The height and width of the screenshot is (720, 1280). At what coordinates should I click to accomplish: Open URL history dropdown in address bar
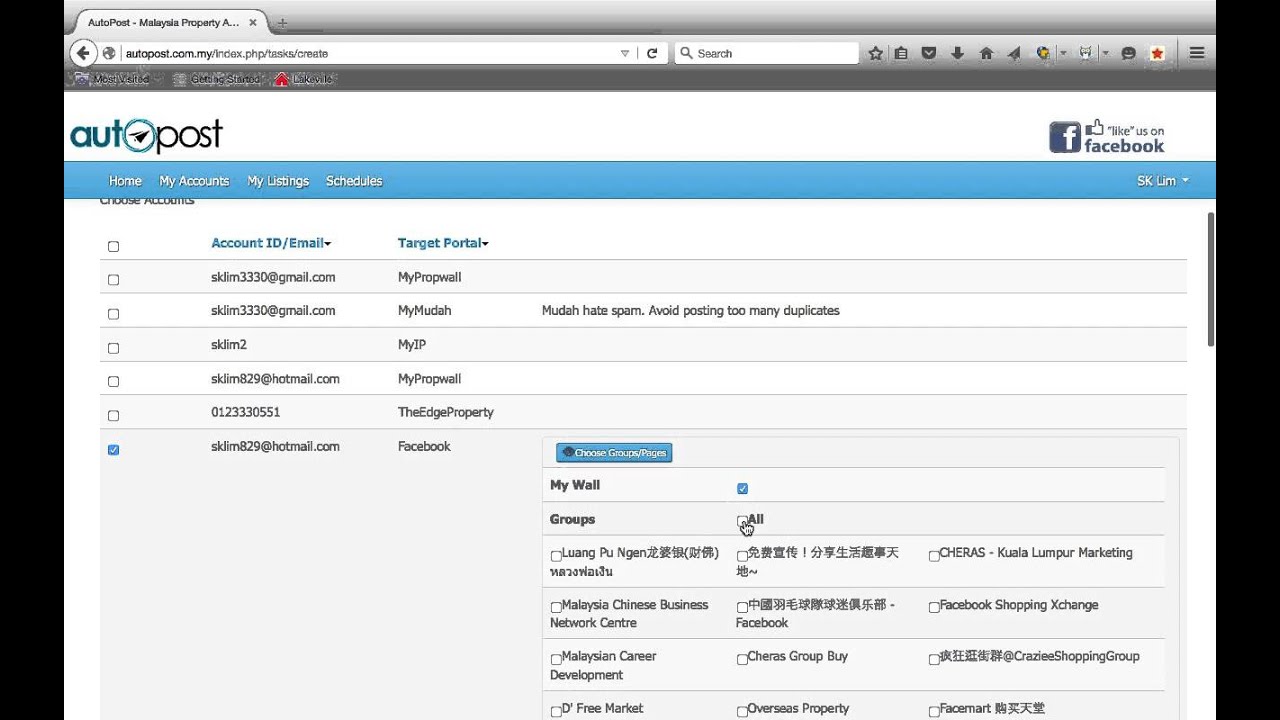click(x=625, y=53)
